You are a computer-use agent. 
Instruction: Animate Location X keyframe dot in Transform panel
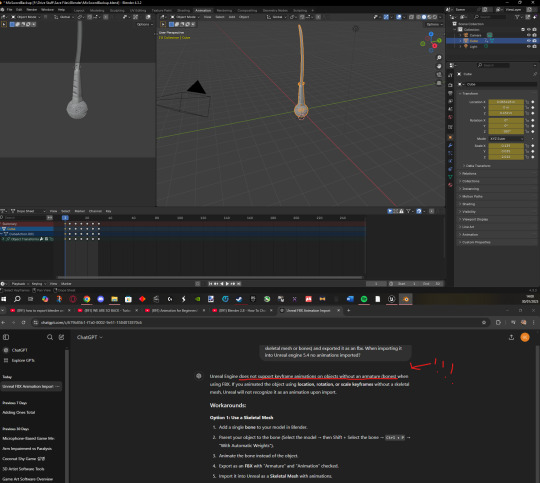pos(533,102)
